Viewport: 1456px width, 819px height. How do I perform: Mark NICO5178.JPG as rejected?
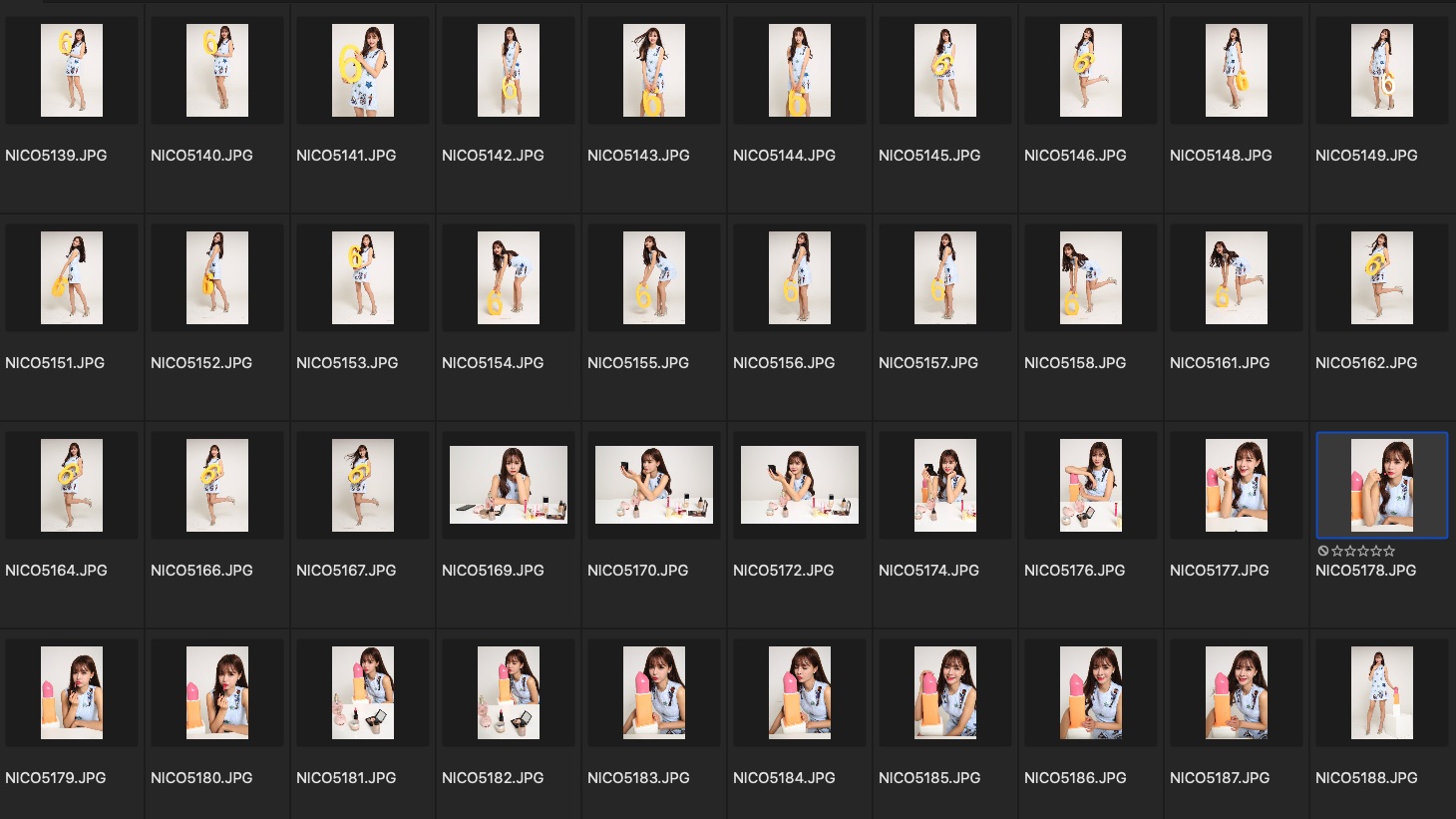[x=1322, y=551]
